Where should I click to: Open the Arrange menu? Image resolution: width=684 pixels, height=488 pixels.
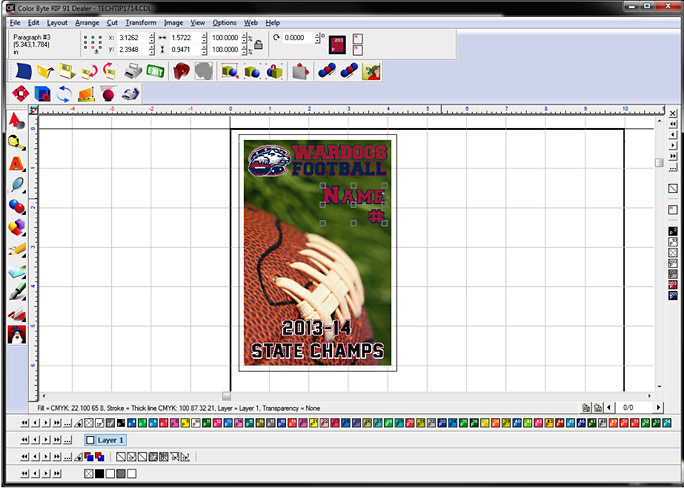[87, 23]
